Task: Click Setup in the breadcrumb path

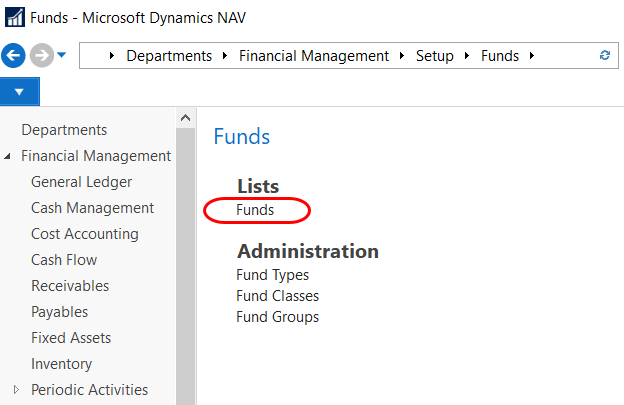Action: tap(434, 56)
